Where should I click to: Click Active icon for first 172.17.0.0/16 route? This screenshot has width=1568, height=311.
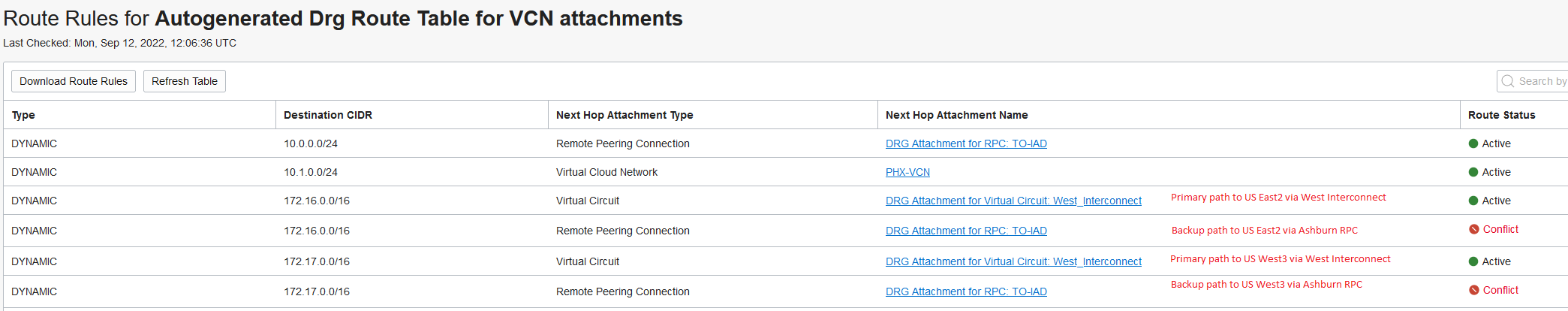pos(1473,261)
